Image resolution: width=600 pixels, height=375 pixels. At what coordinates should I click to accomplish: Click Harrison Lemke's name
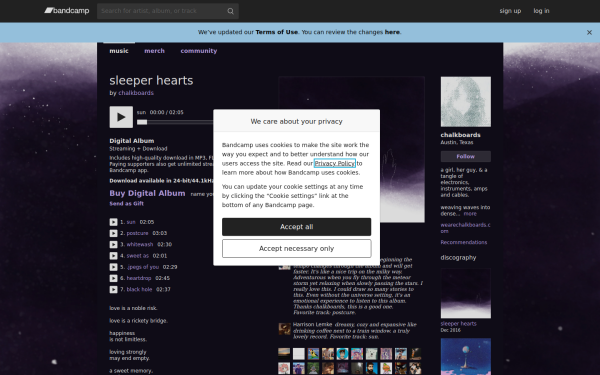[x=312, y=324]
